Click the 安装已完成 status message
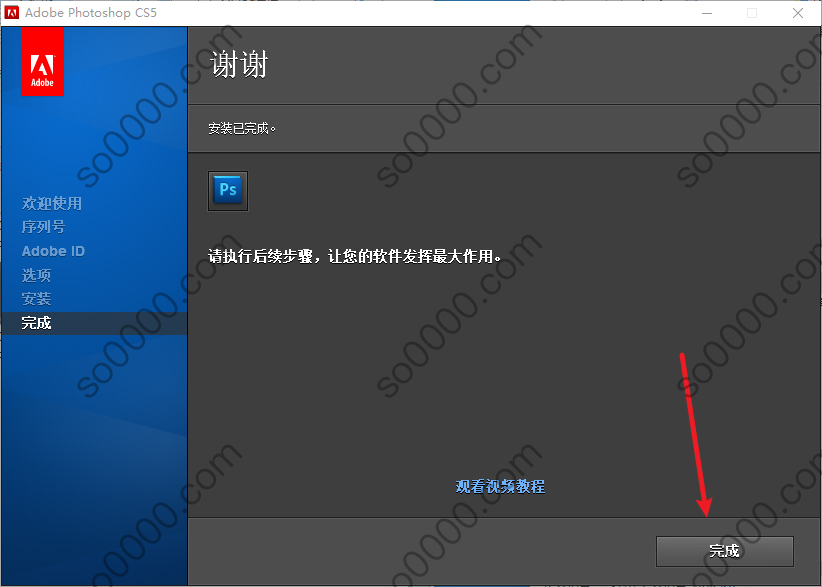This screenshot has width=822, height=587. pyautogui.click(x=242, y=128)
